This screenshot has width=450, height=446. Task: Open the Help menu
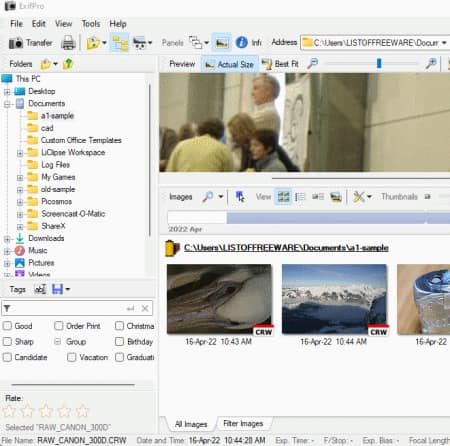pyautogui.click(x=118, y=24)
